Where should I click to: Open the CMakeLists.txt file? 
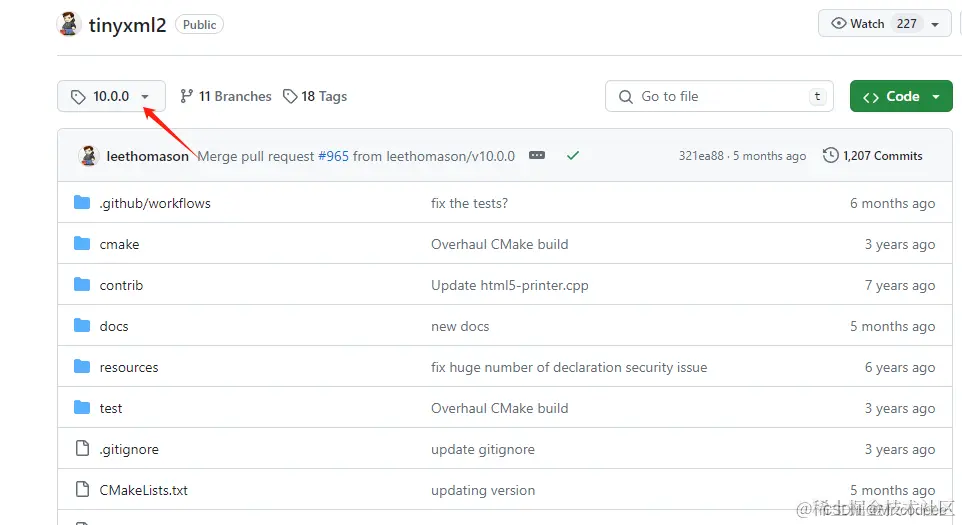click(144, 491)
